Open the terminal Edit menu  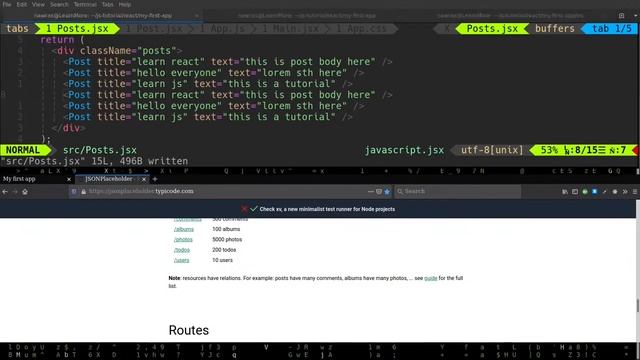pos(22,4)
